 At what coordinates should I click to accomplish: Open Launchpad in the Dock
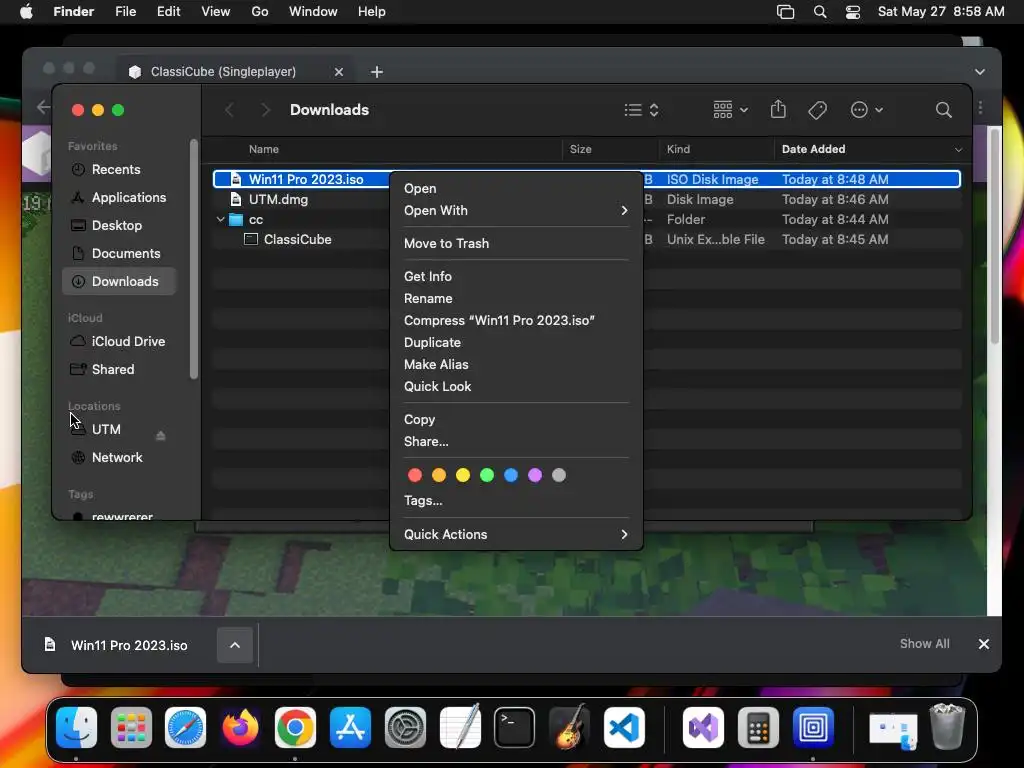pos(131,727)
